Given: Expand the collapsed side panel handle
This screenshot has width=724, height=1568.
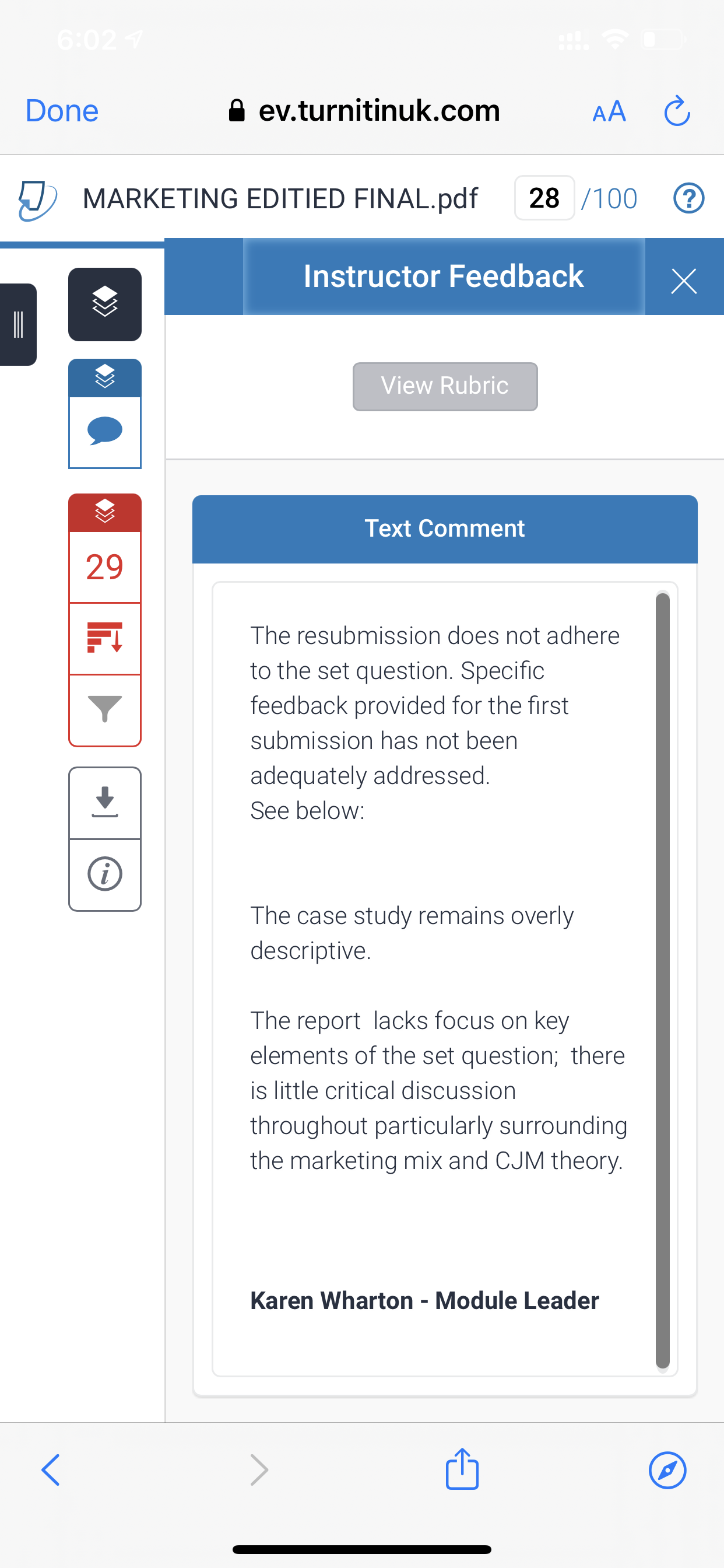Looking at the screenshot, I should (18, 324).
